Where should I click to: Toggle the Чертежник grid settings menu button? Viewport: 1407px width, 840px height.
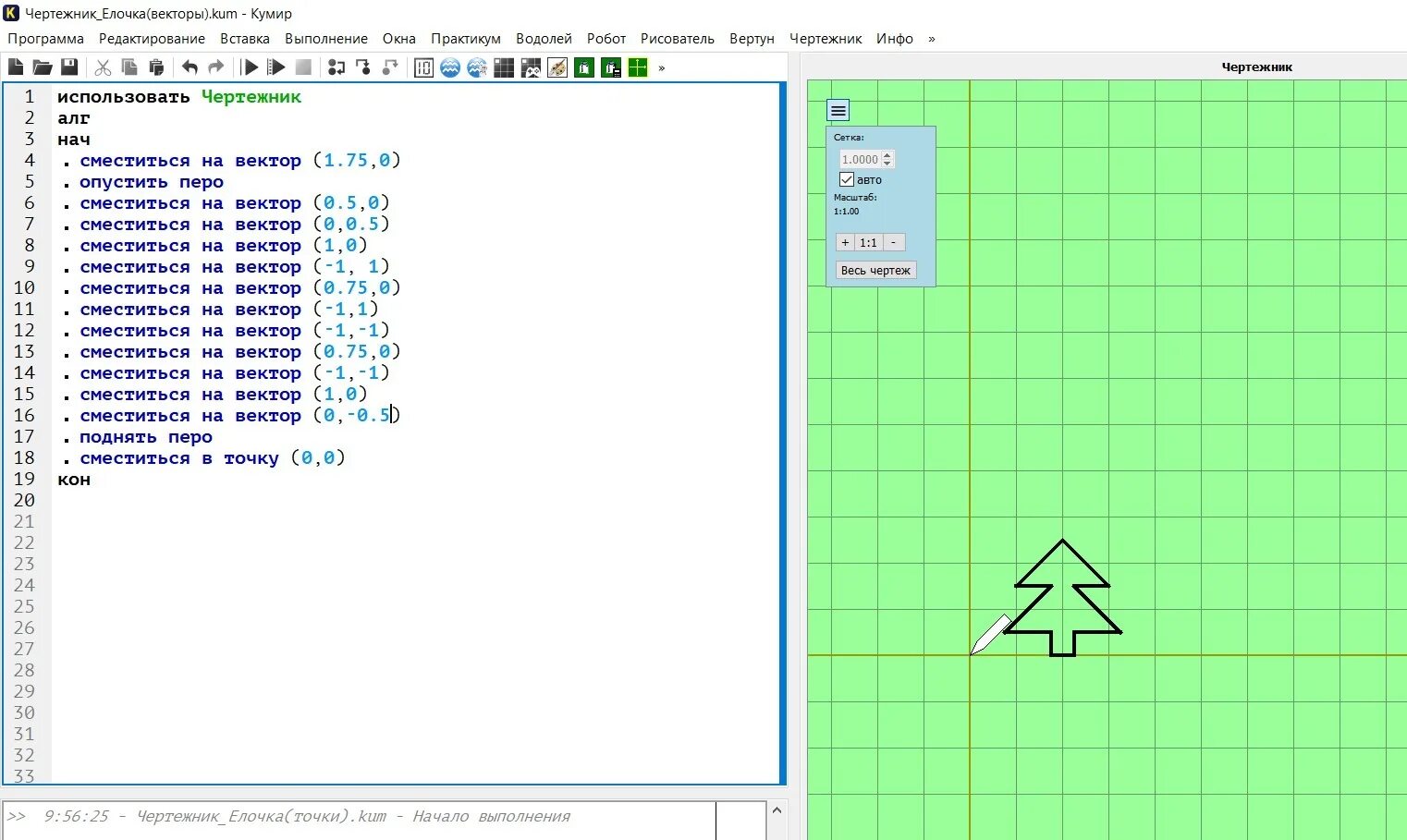tap(838, 111)
